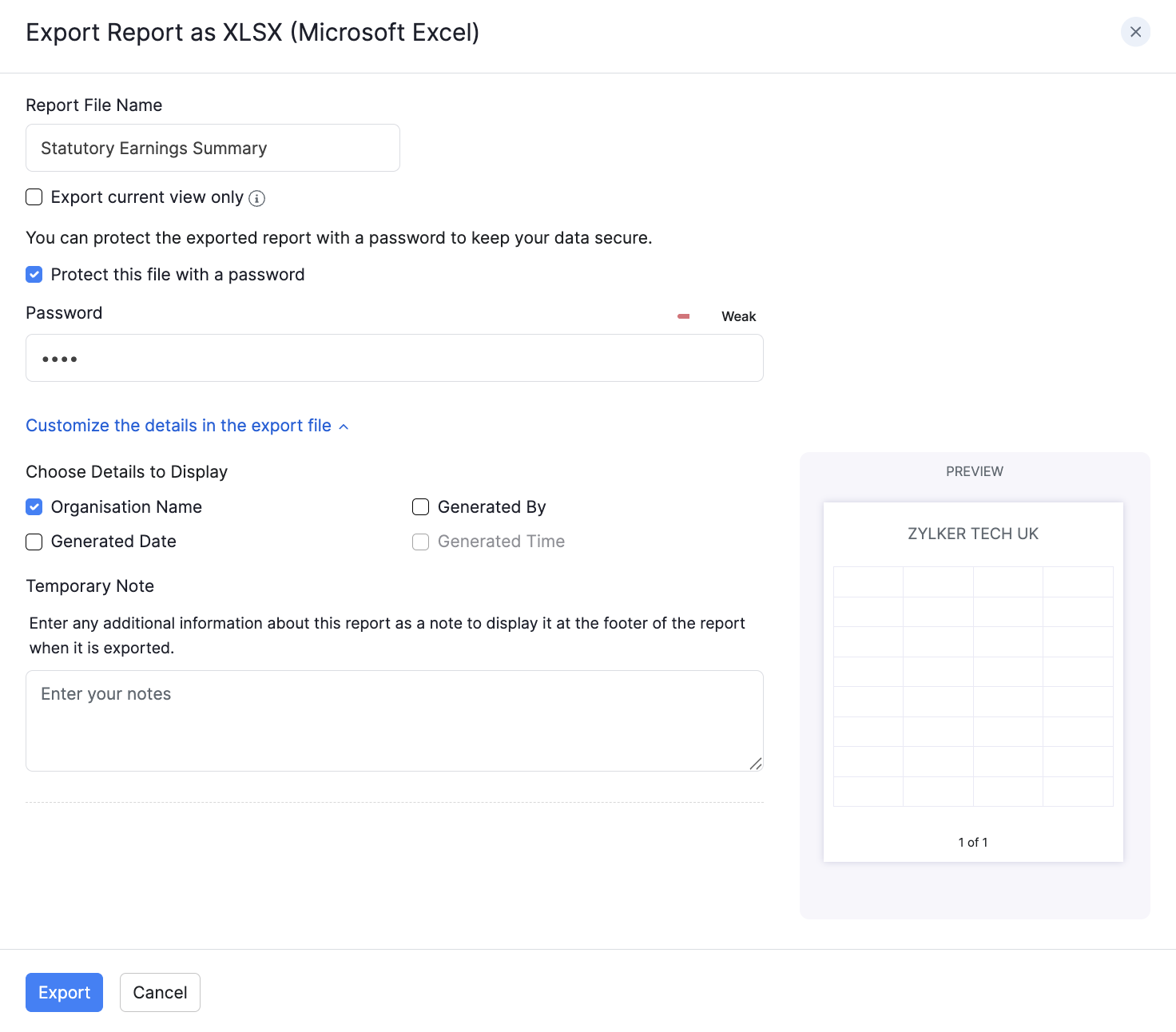
Task: Close the export dialog with the X icon
Action: [x=1135, y=32]
